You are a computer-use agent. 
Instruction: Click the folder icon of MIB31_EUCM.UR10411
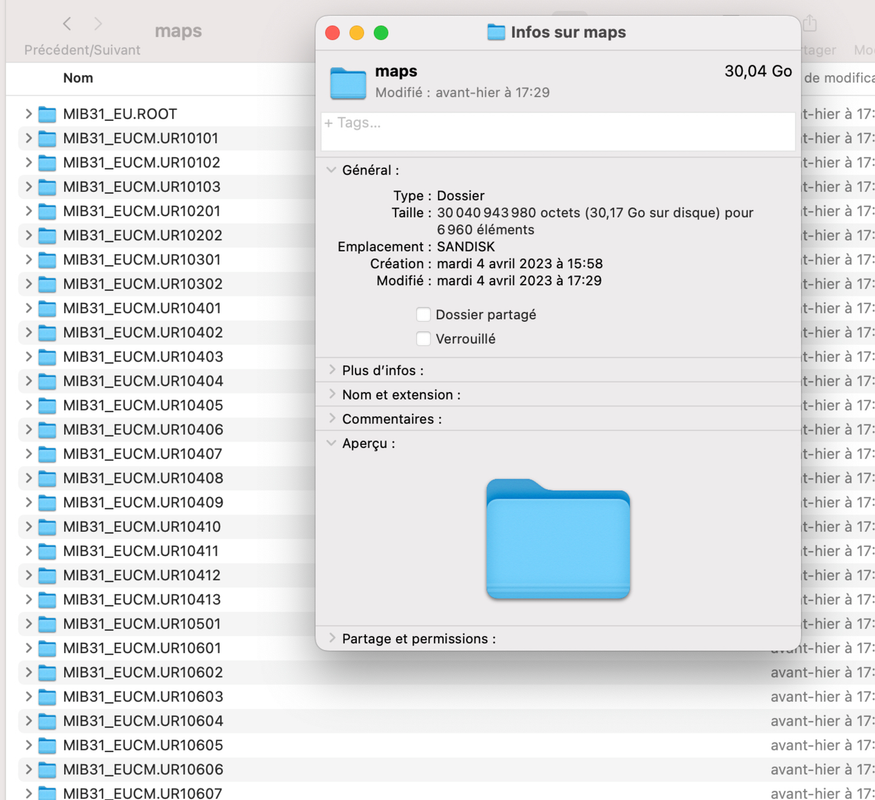click(47, 551)
